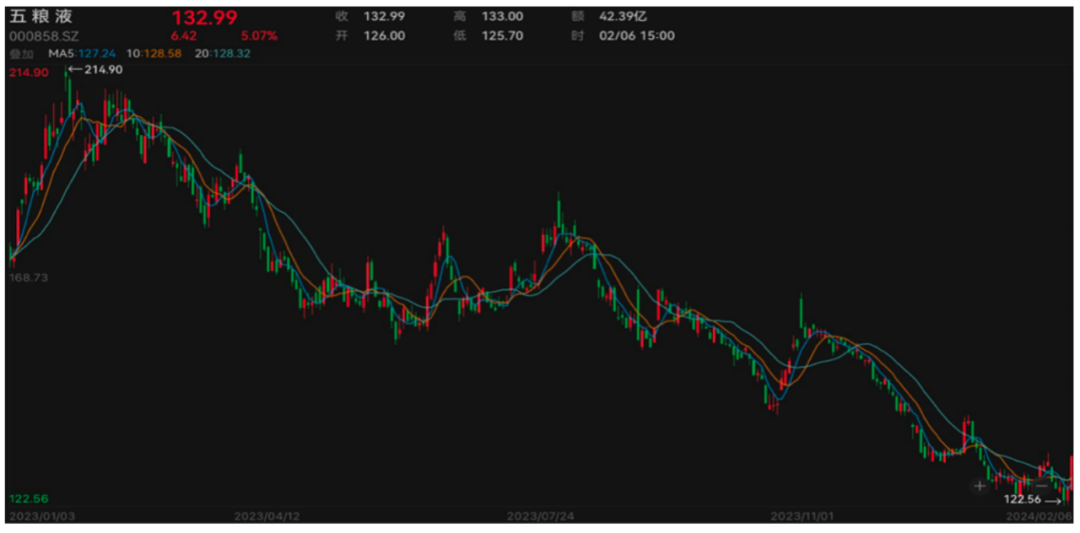Image resolution: width=1080 pixels, height=533 pixels.
Task: Click the 2024/02/06 end date label
Action: 1038,516
